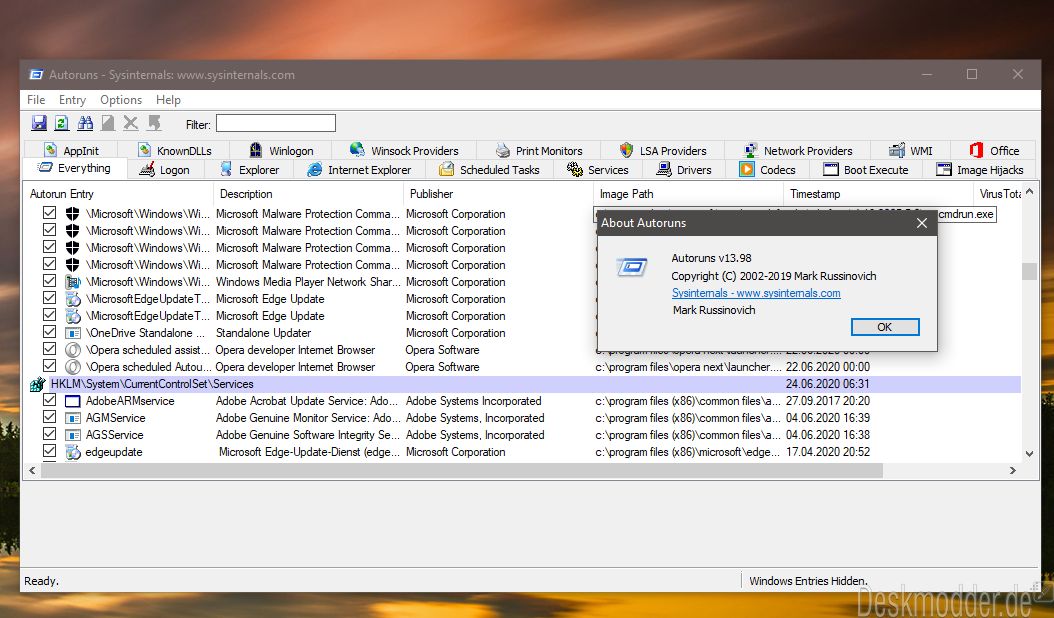Click the Opera scheduled assist entry icon

[73, 350]
